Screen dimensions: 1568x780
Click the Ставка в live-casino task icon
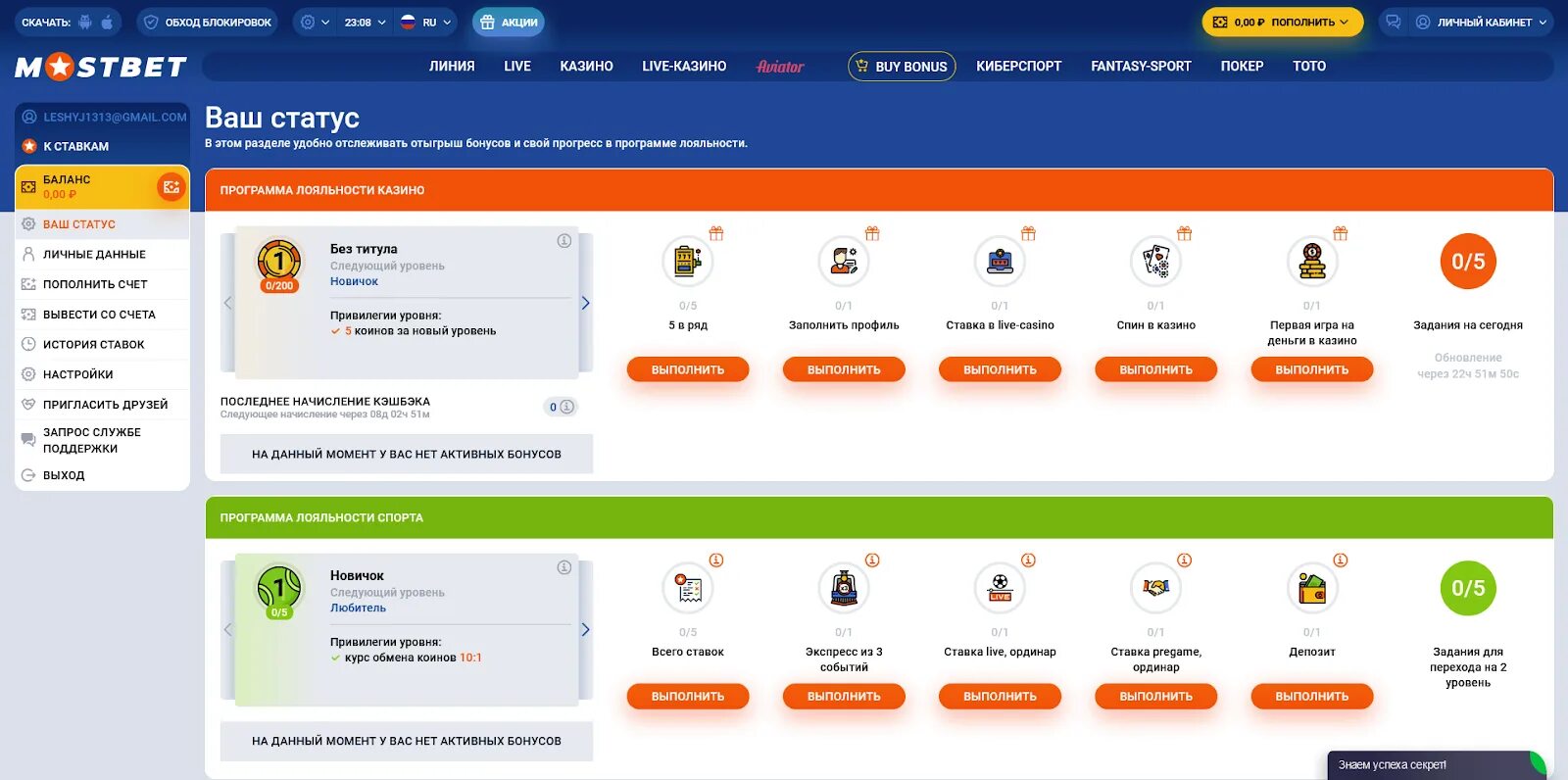[x=1000, y=262]
